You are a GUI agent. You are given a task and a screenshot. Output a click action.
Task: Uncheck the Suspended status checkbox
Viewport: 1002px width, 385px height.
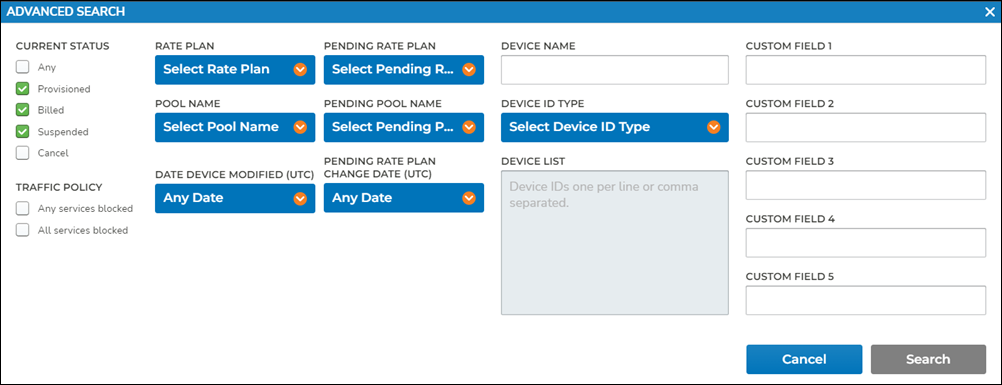coord(23,132)
